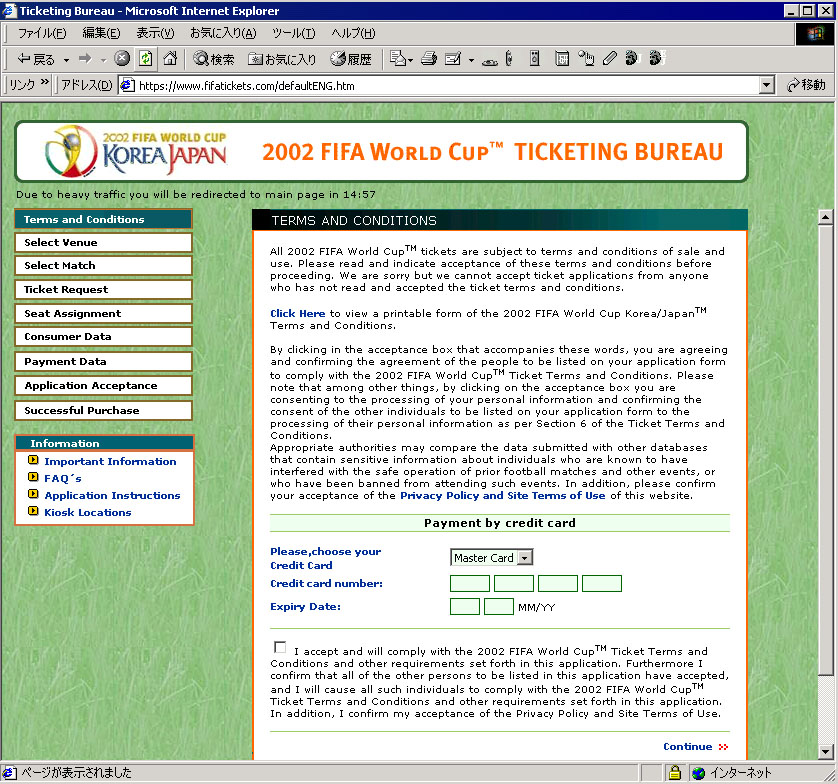This screenshot has height=784, width=838.
Task: Click the vertical scrollbar thumb
Action: pos(825,453)
